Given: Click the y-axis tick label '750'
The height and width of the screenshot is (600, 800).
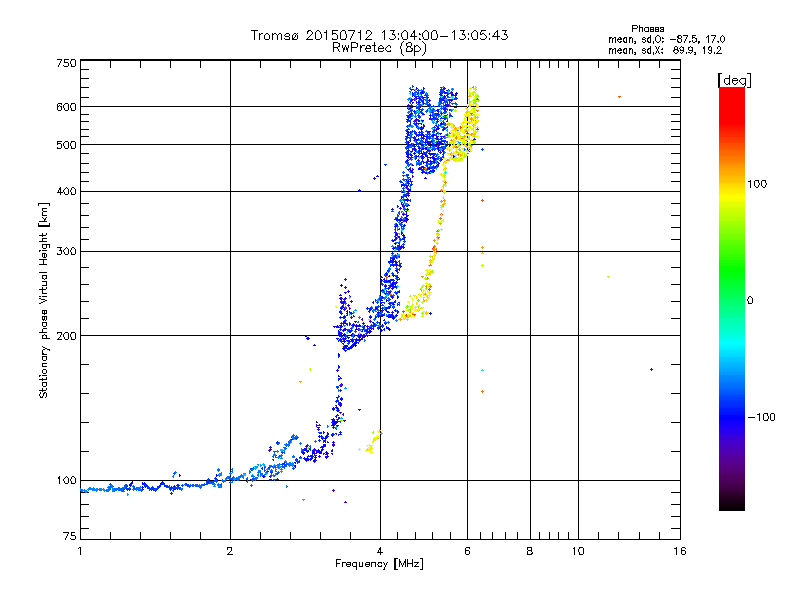Looking at the screenshot, I should [66, 63].
